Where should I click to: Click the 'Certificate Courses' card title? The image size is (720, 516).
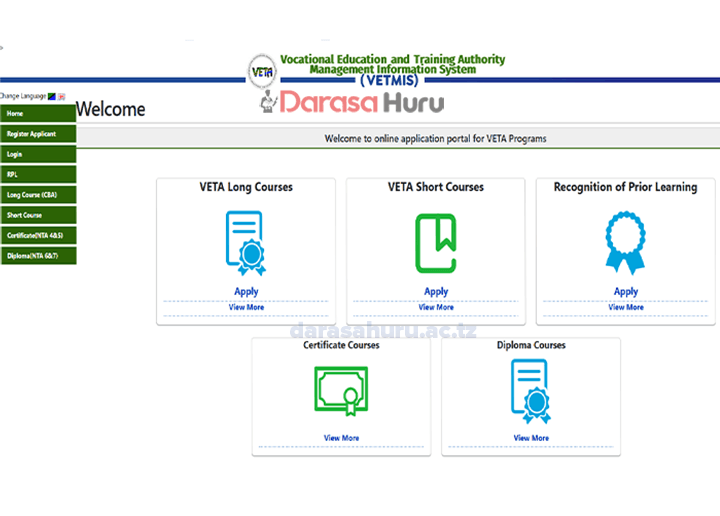(341, 345)
